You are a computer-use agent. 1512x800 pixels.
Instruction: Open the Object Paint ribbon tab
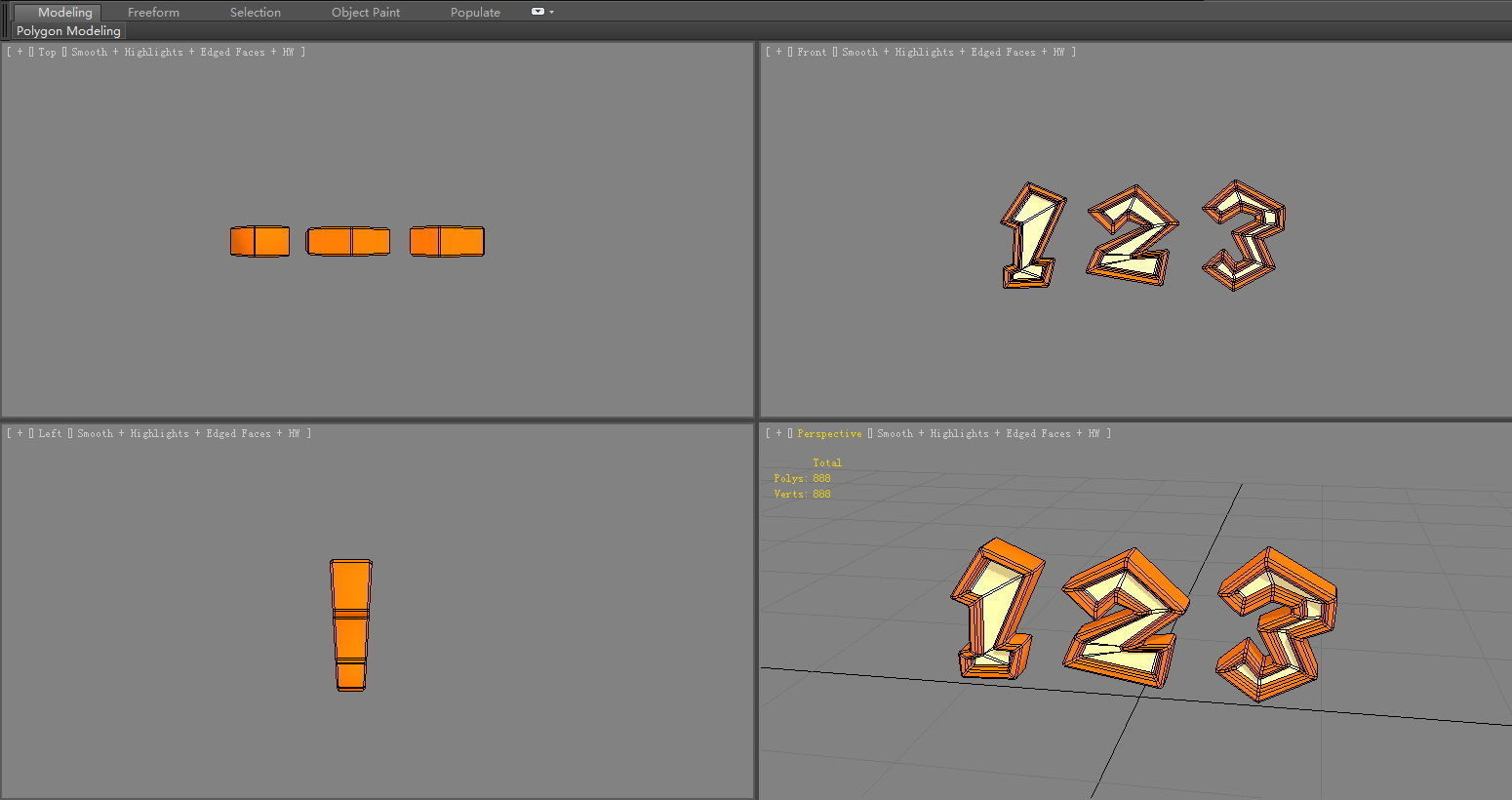click(366, 12)
